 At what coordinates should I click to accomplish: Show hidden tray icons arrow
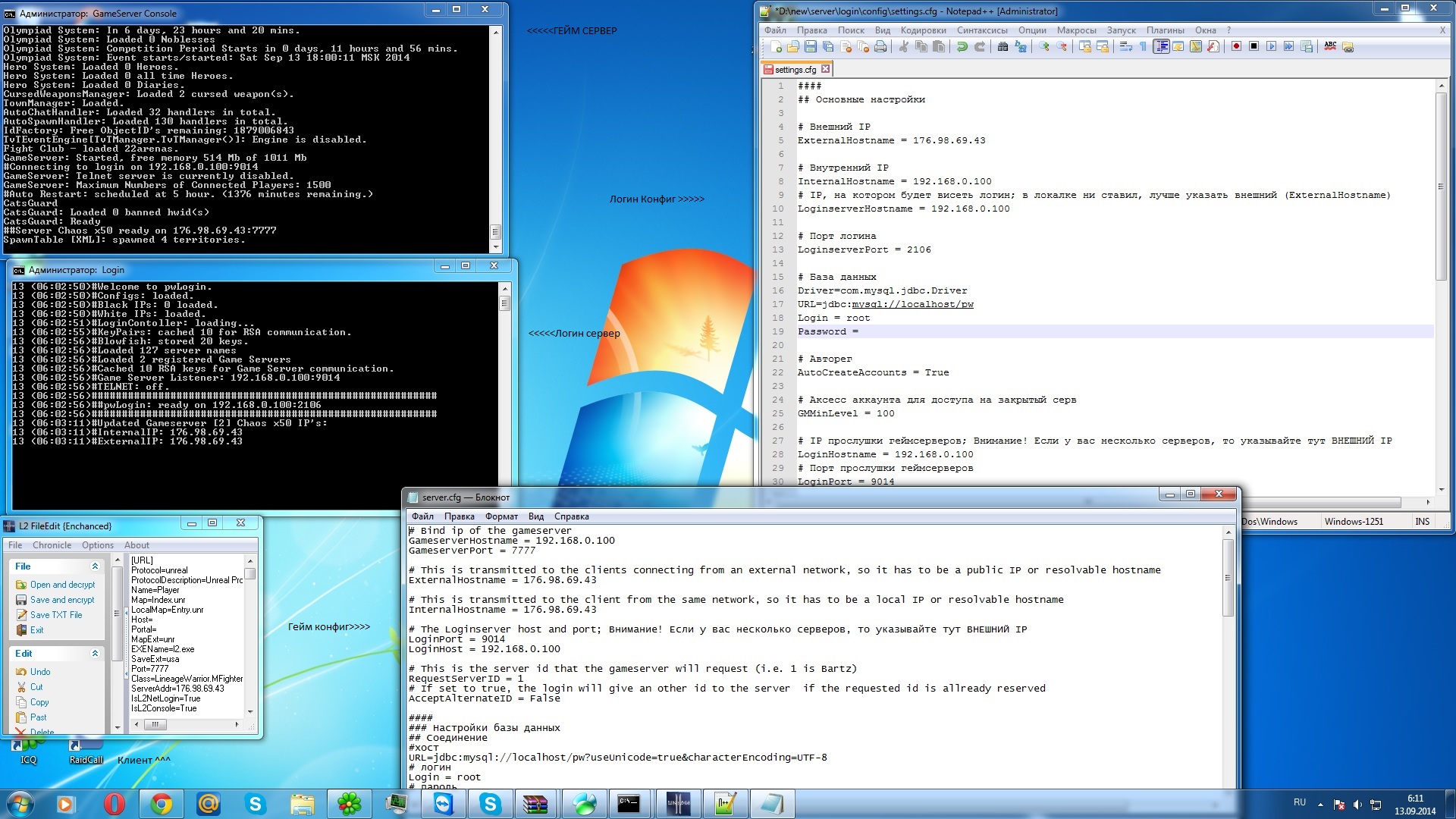[1320, 804]
